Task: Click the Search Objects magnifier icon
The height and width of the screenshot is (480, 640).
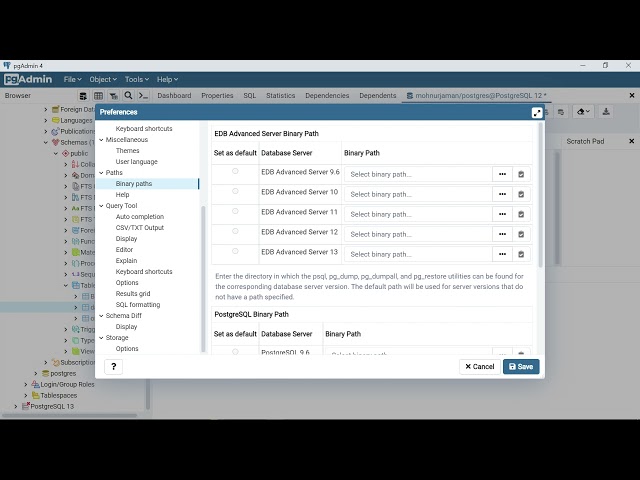Action: click(x=128, y=96)
